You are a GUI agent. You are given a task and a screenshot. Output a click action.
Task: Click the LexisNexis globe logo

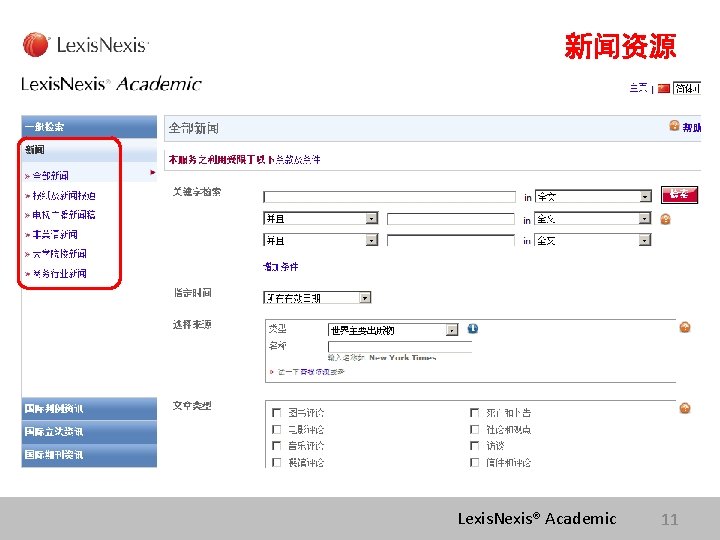(x=36, y=45)
